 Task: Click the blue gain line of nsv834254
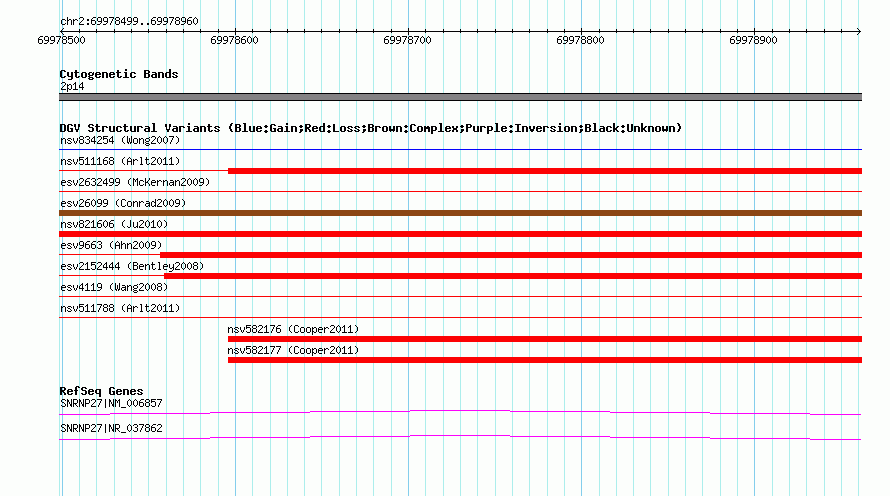[x=460, y=150]
